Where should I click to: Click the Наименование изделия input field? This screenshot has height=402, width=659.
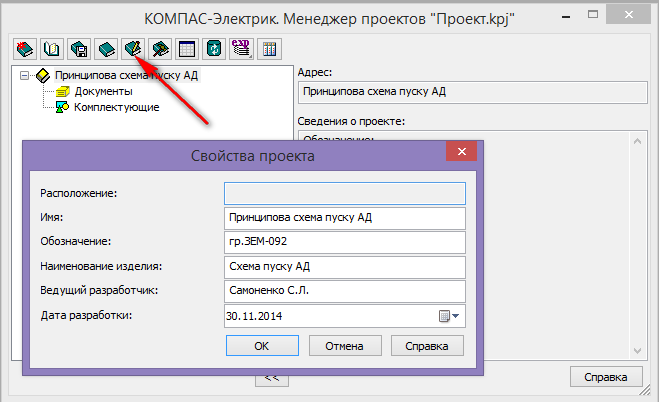tap(345, 267)
